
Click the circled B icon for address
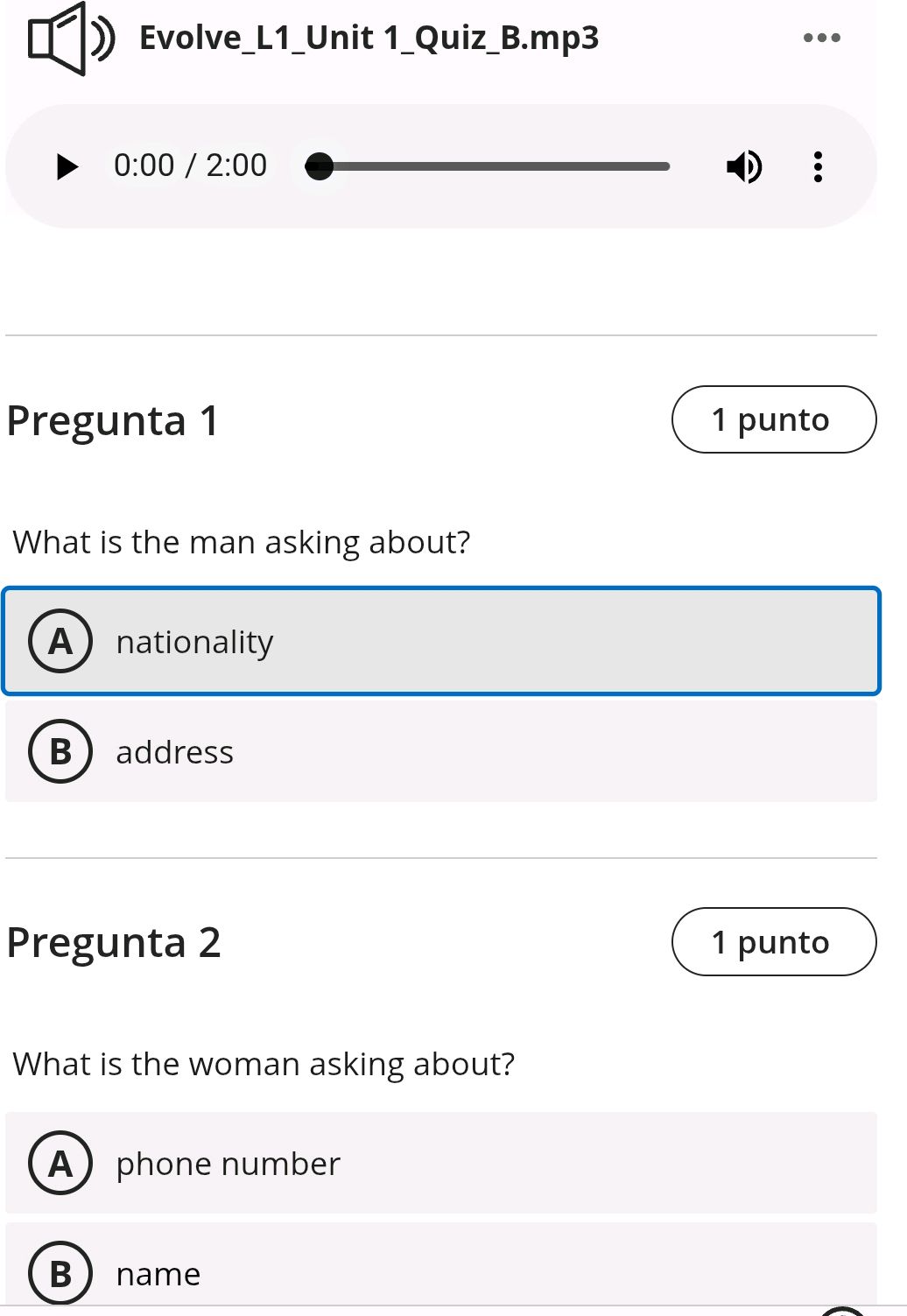(x=60, y=750)
